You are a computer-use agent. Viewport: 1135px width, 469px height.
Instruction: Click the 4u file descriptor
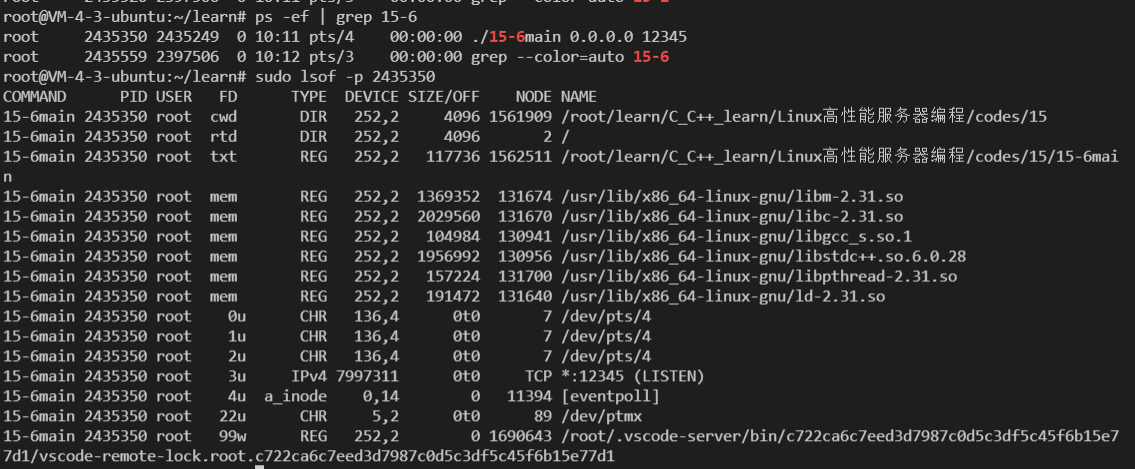[x=237, y=397]
